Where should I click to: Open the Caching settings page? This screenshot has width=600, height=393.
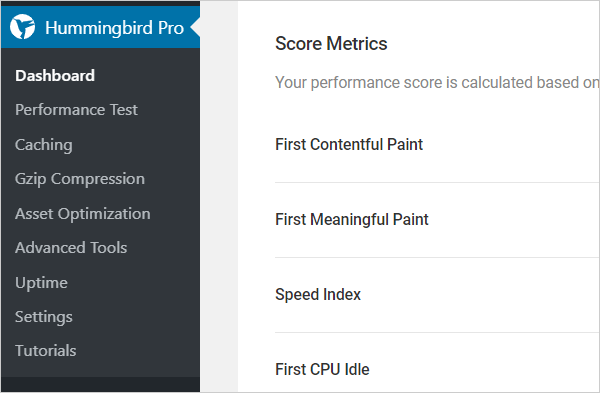pyautogui.click(x=44, y=145)
